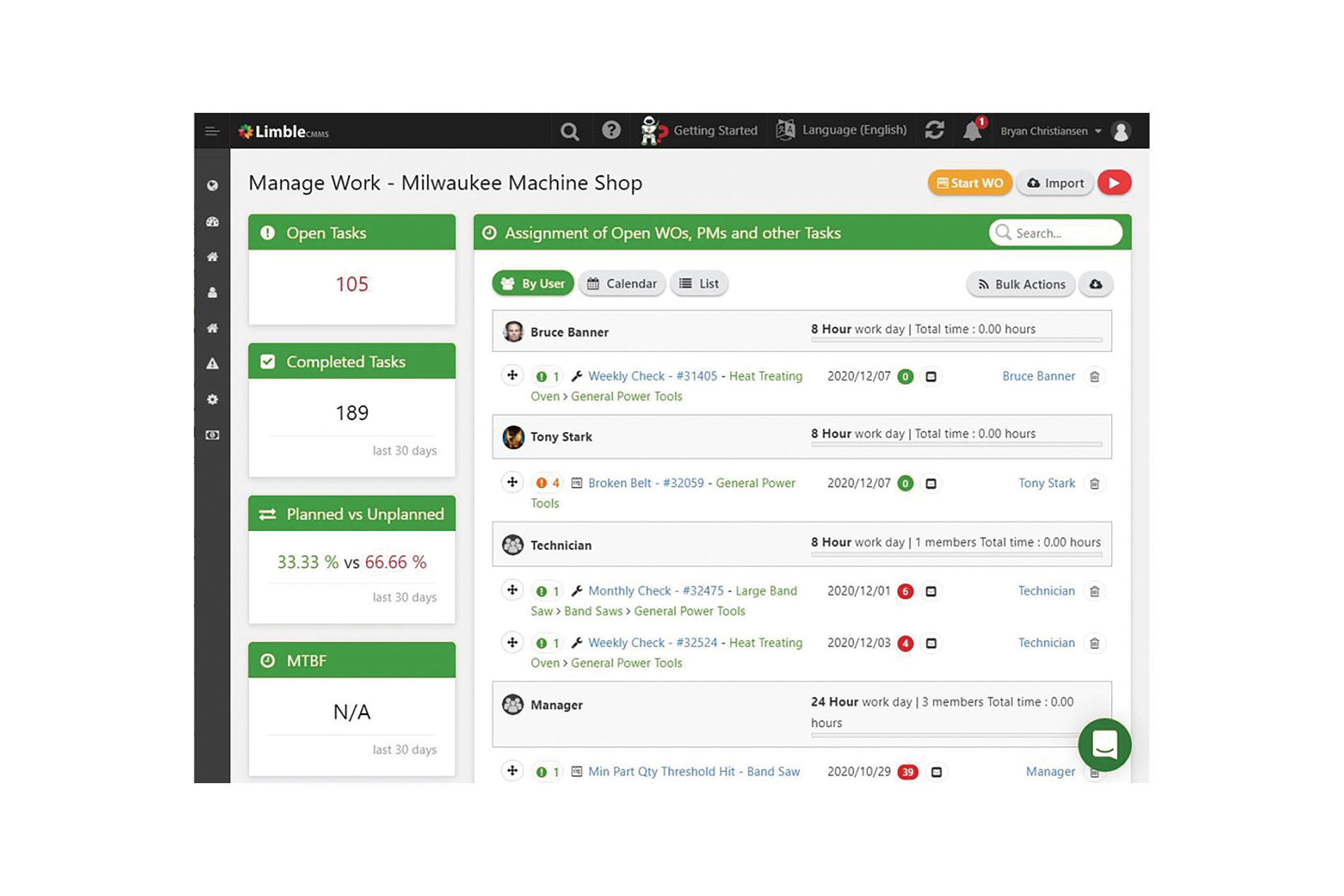Click move handle for Weekly Check #31405
The height and width of the screenshot is (896, 1344).
(512, 376)
